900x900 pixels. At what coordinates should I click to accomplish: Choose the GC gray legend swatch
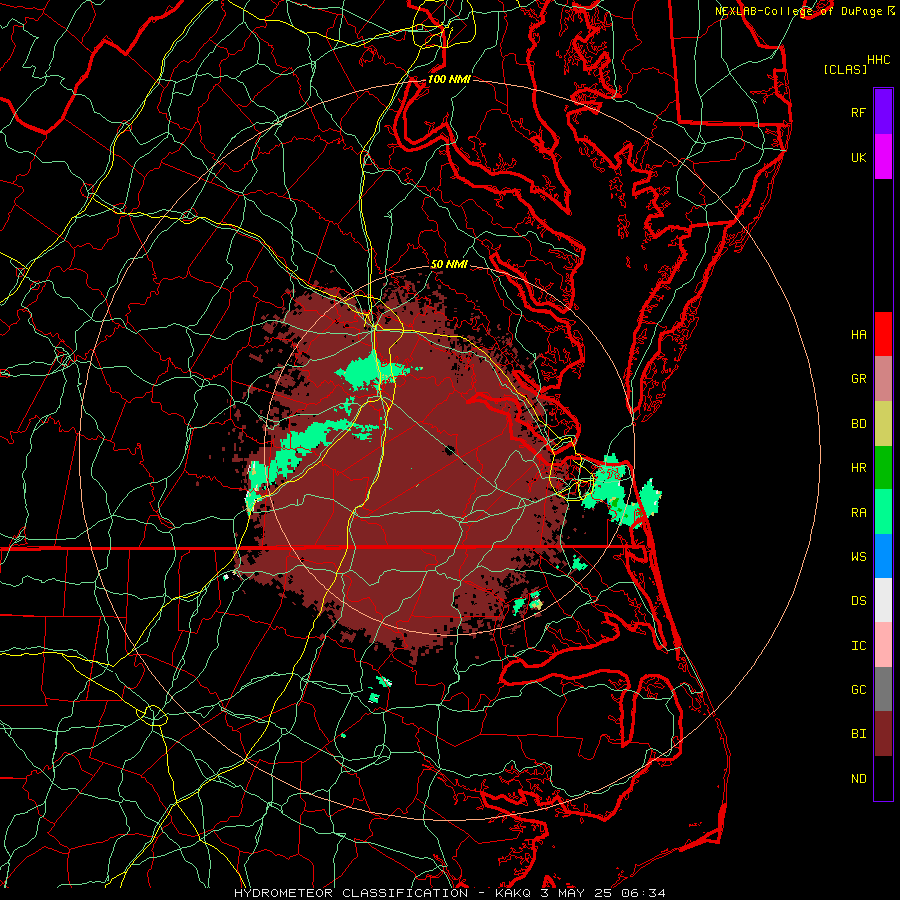click(x=883, y=689)
